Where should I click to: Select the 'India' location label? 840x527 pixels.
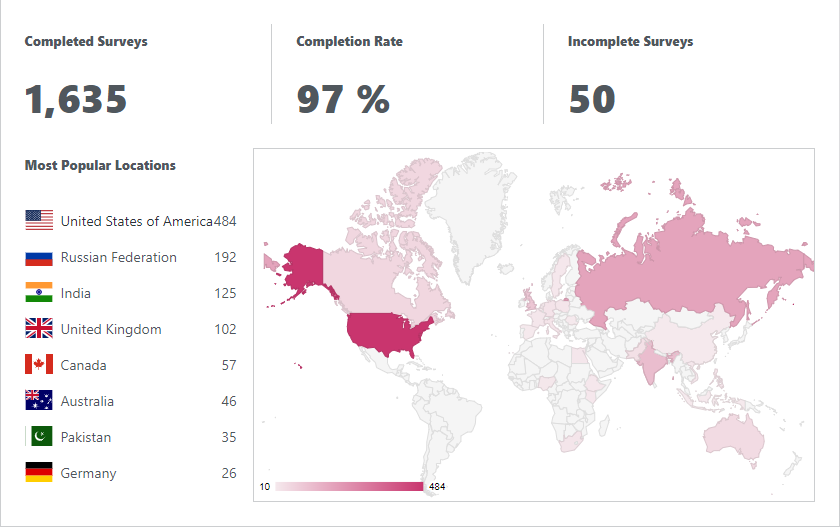(x=76, y=293)
